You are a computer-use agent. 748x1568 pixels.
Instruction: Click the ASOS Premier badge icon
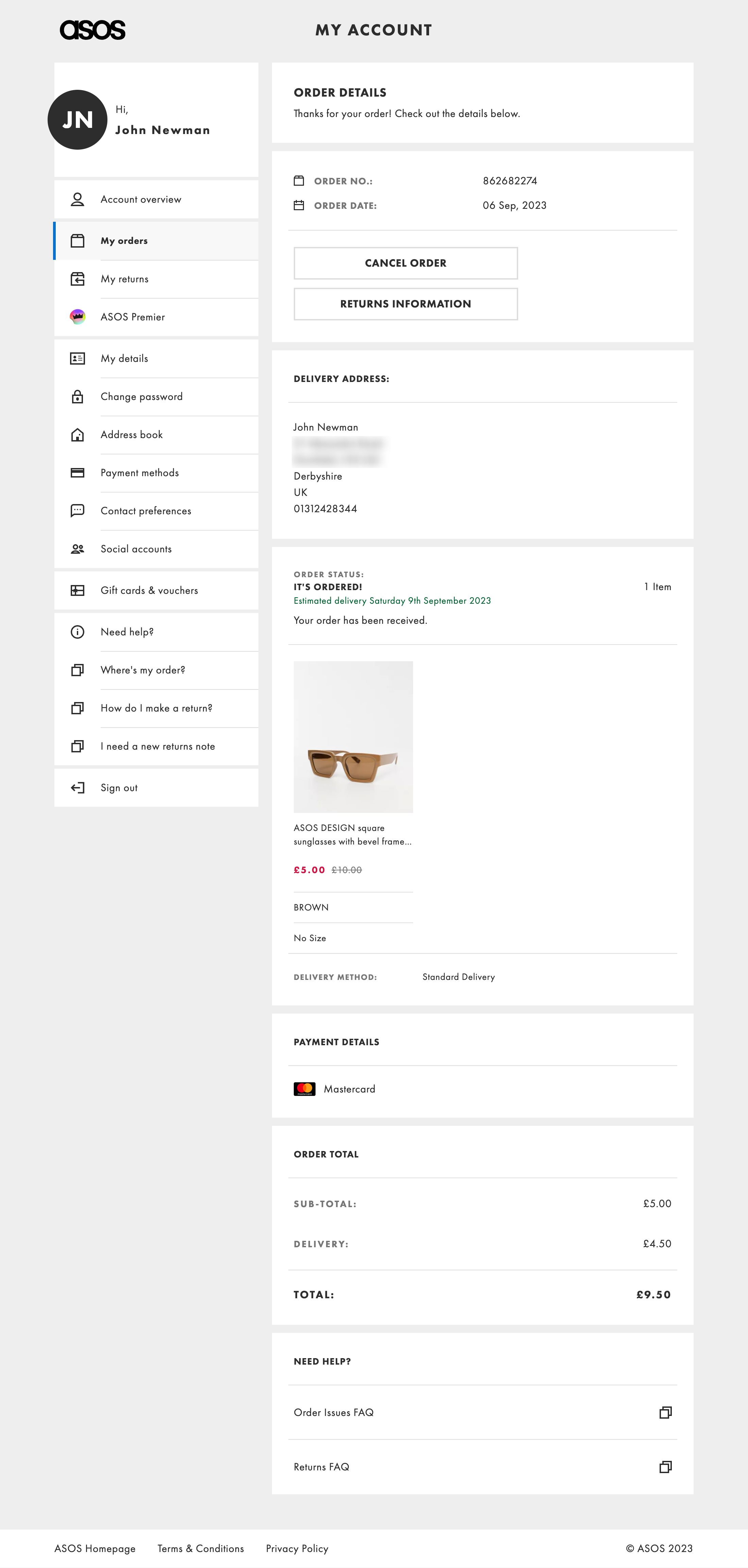tap(77, 317)
